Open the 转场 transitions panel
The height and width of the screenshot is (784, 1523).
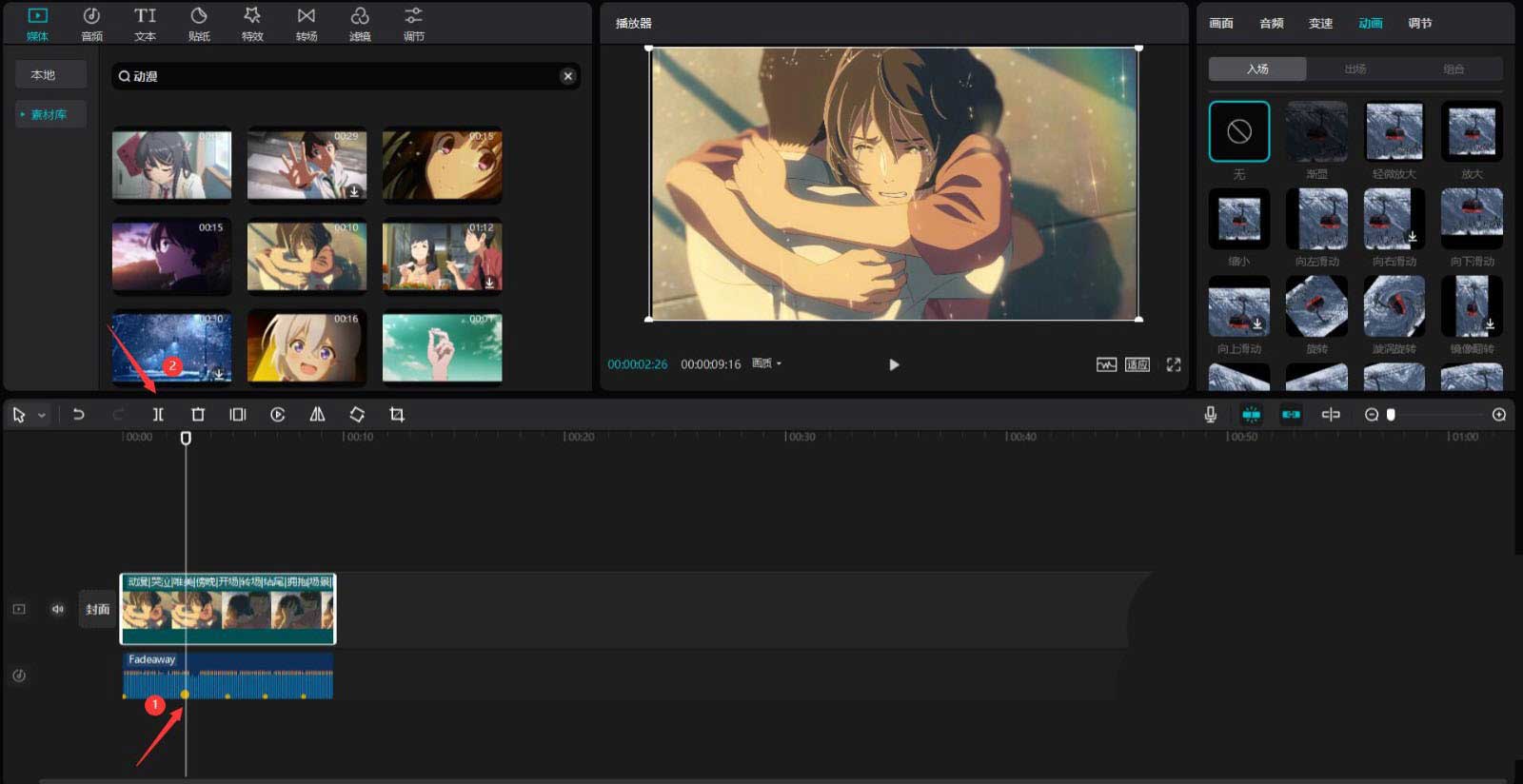307,24
